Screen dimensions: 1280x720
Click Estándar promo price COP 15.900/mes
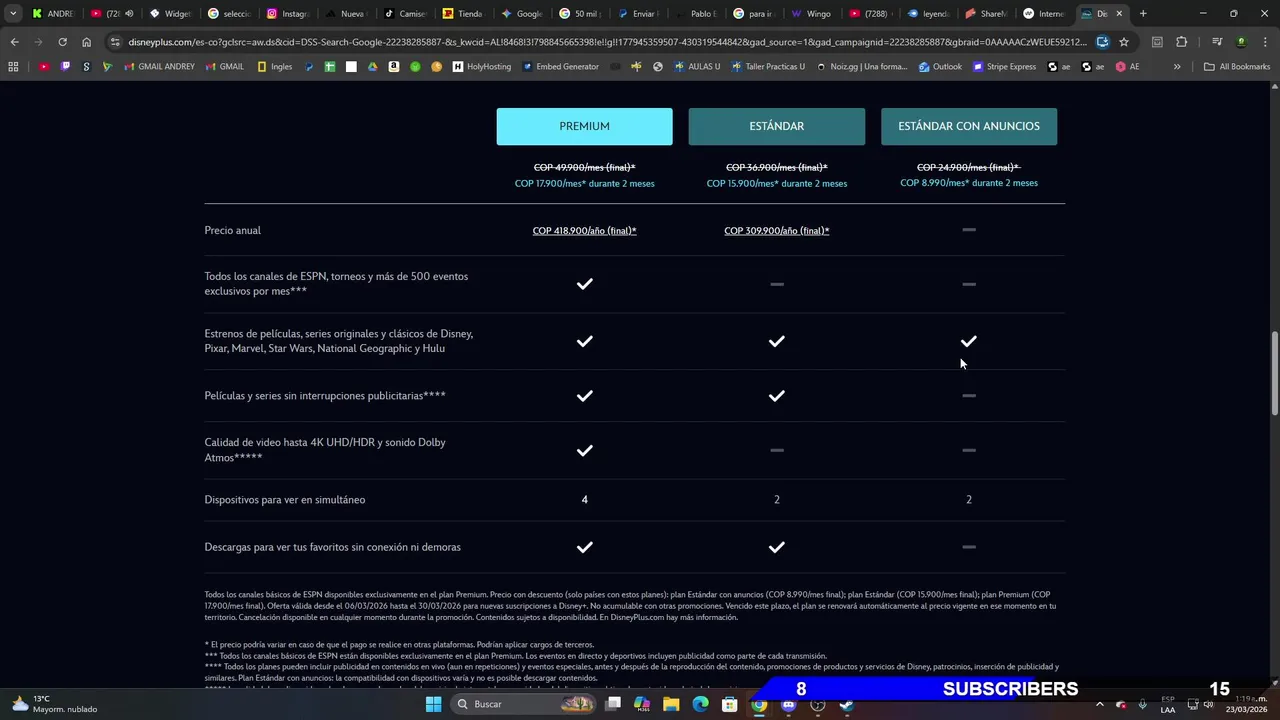776,184
